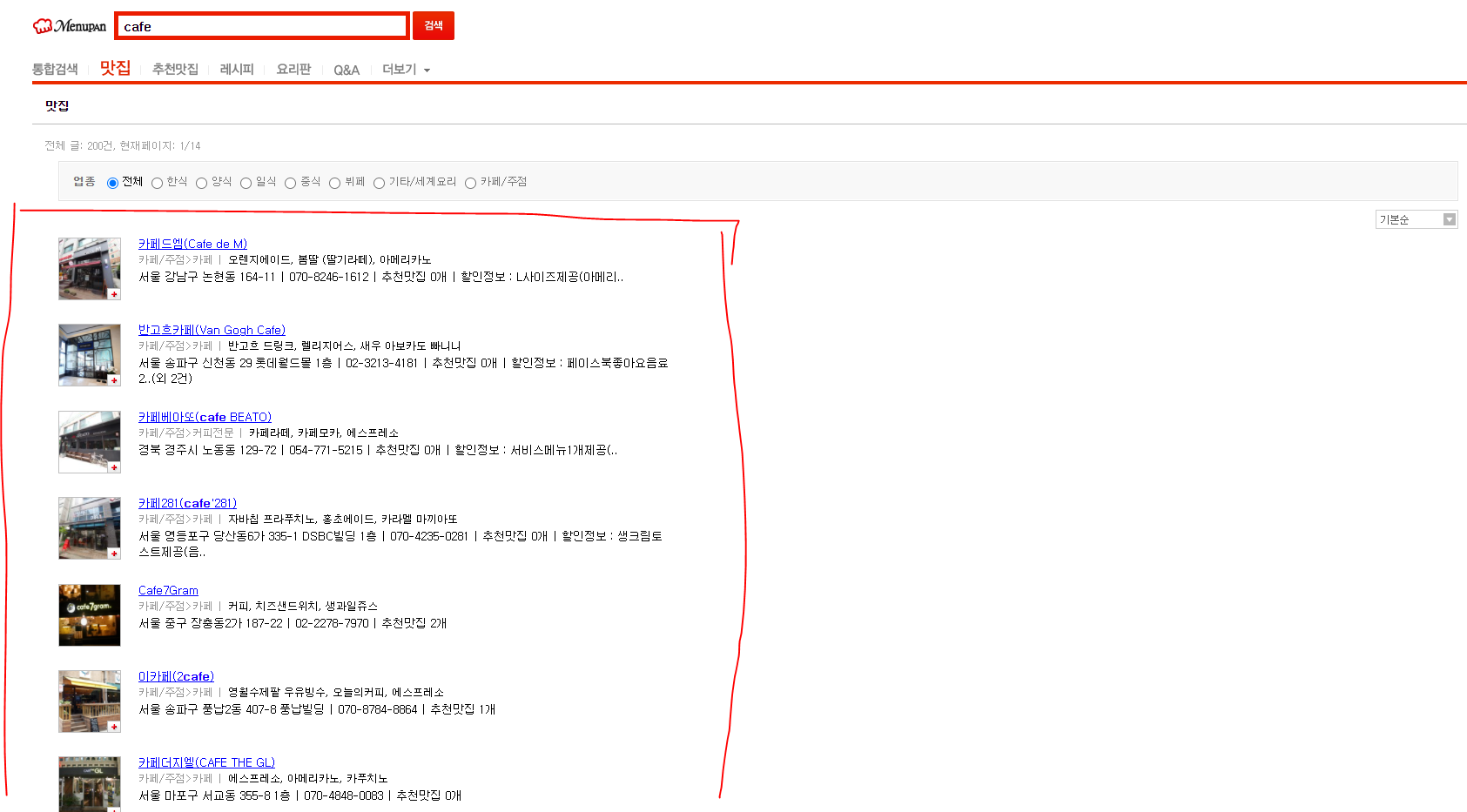
Task: Open the 반고흐카페(Van Gogh Cafe) link
Action: (x=212, y=330)
